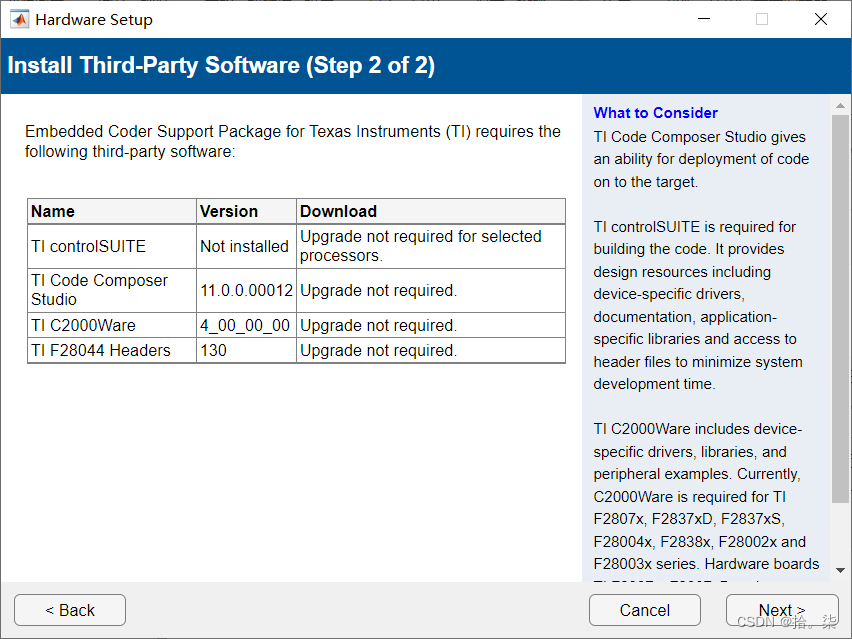Select version 4_00_00_00 cell

point(246,325)
